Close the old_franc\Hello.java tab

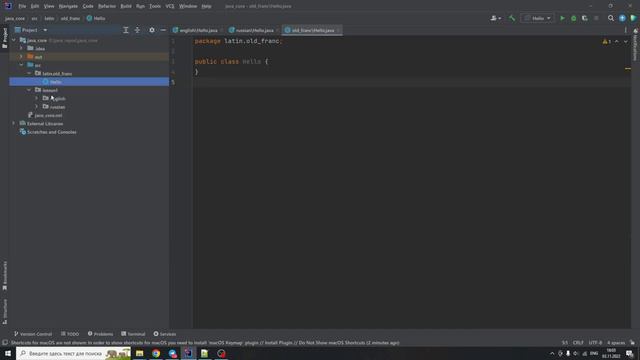[x=338, y=30]
